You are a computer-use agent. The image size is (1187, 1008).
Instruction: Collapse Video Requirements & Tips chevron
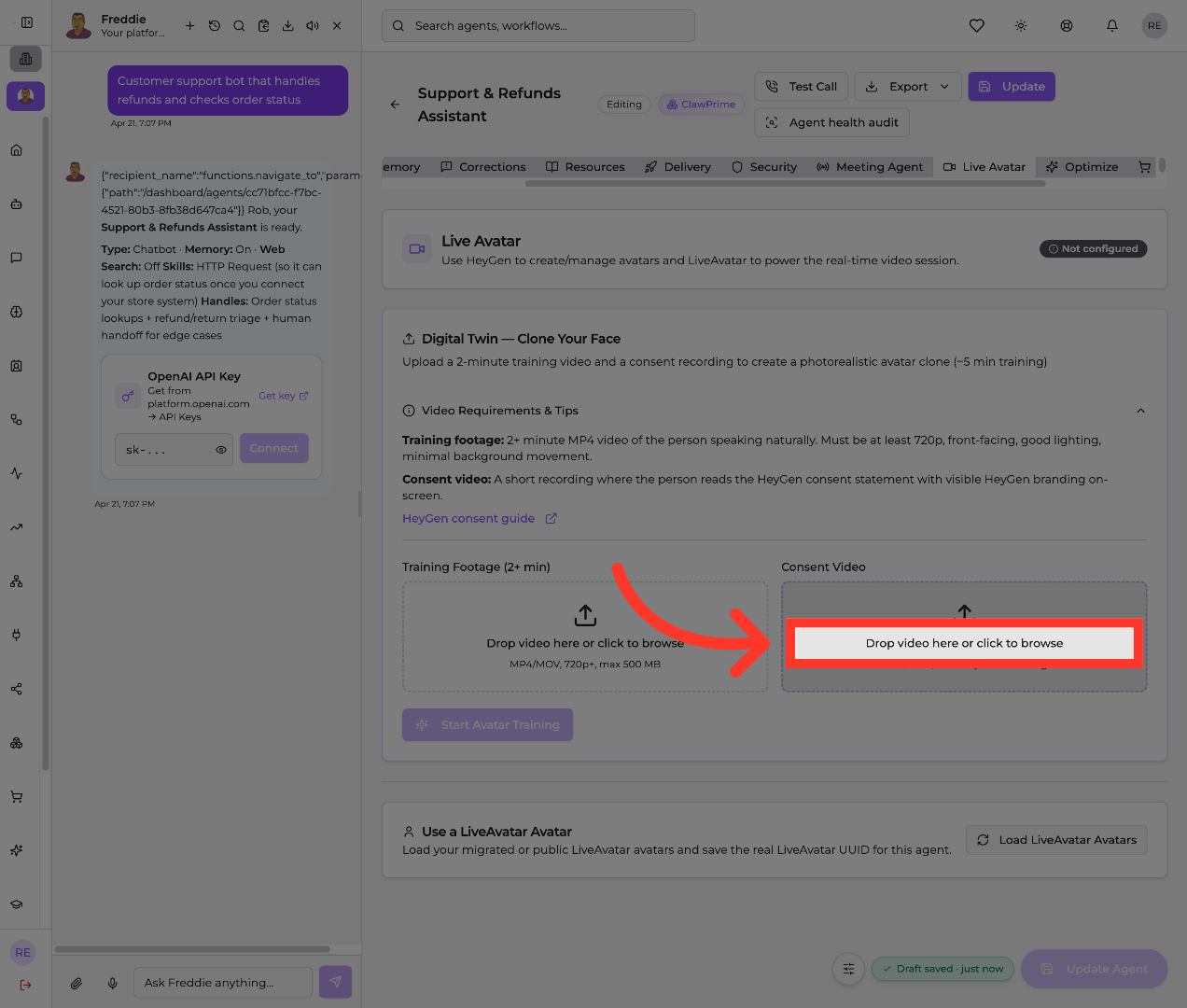[x=1140, y=411]
